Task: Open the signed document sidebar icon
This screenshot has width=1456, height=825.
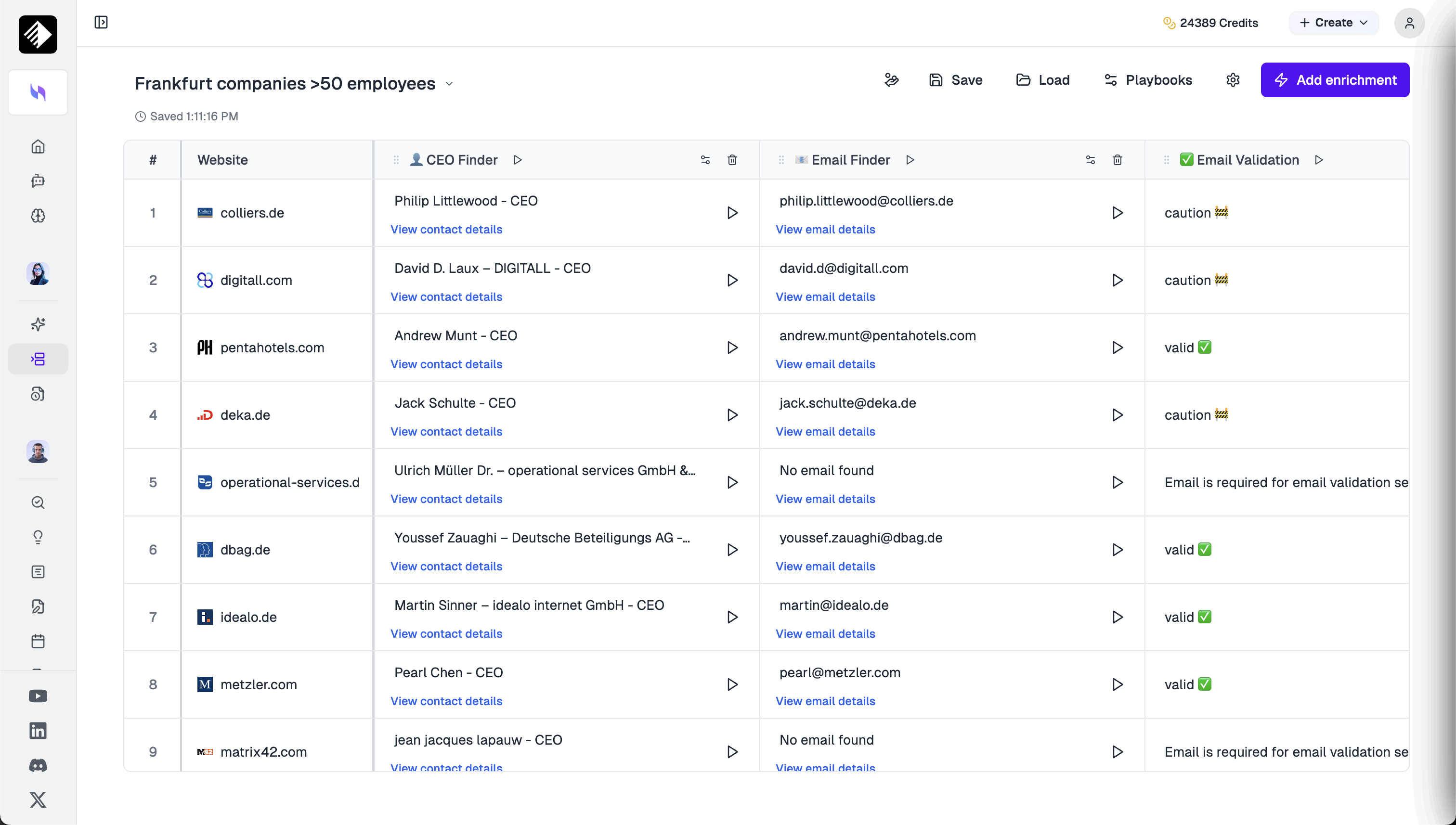Action: (38, 607)
